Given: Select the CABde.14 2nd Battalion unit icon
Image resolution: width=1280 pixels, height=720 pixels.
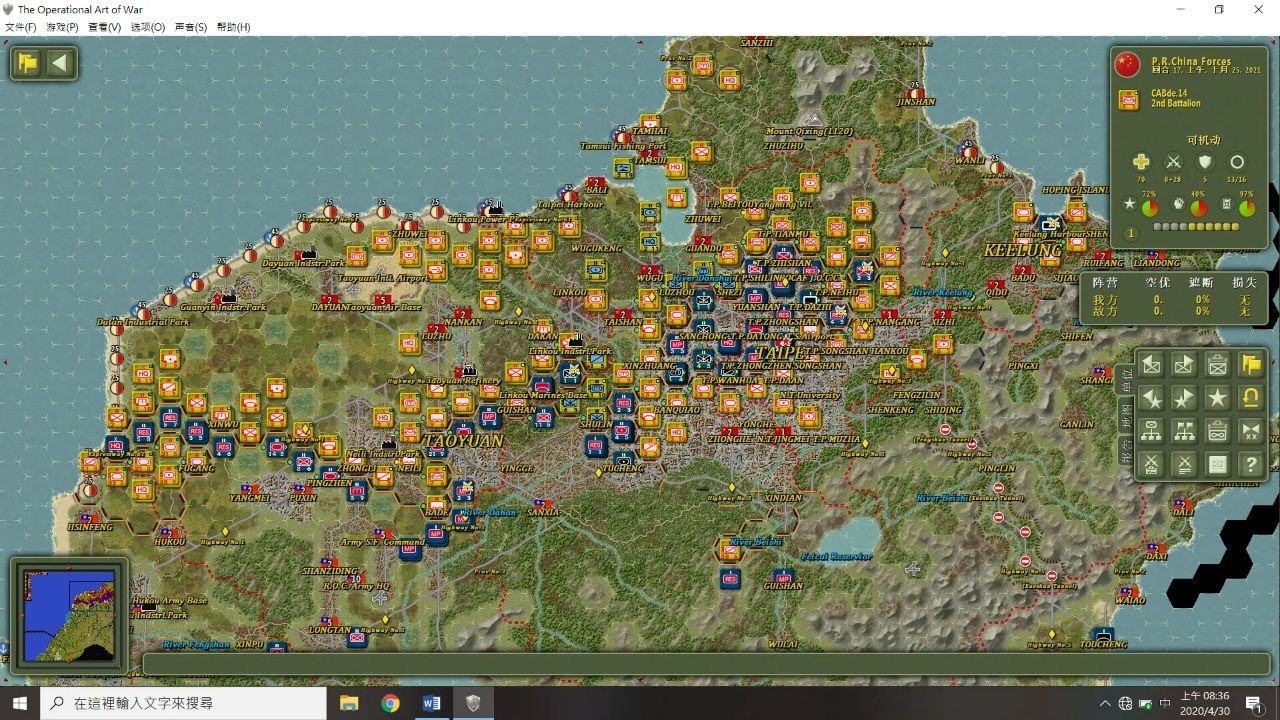Looking at the screenshot, I should pos(1129,99).
